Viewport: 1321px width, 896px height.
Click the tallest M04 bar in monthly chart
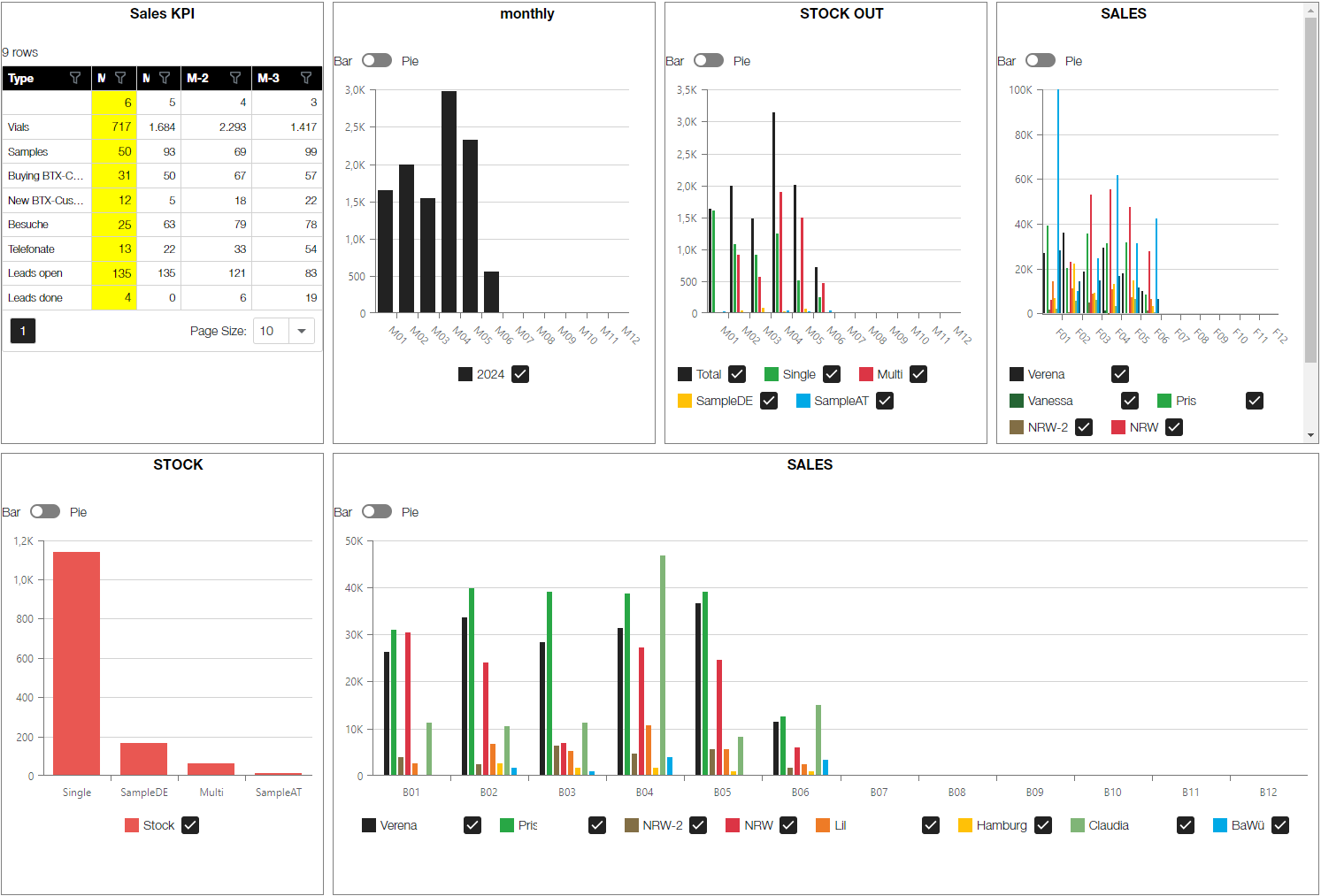(449, 202)
